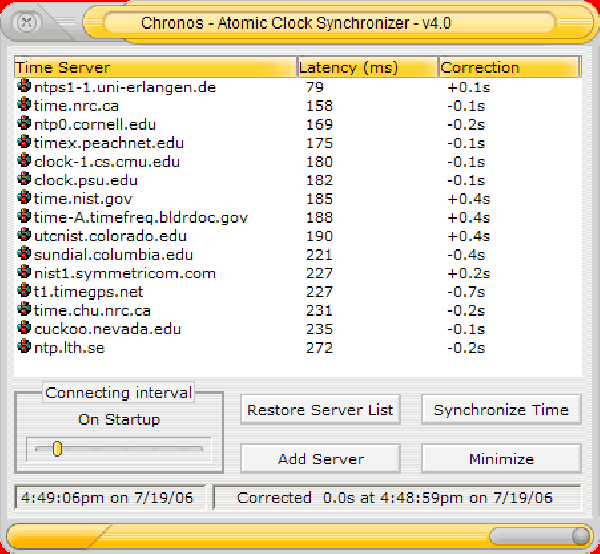Click the server icon beside clock-1.cs.cmu.edu
The image size is (600, 554).
tap(24, 161)
